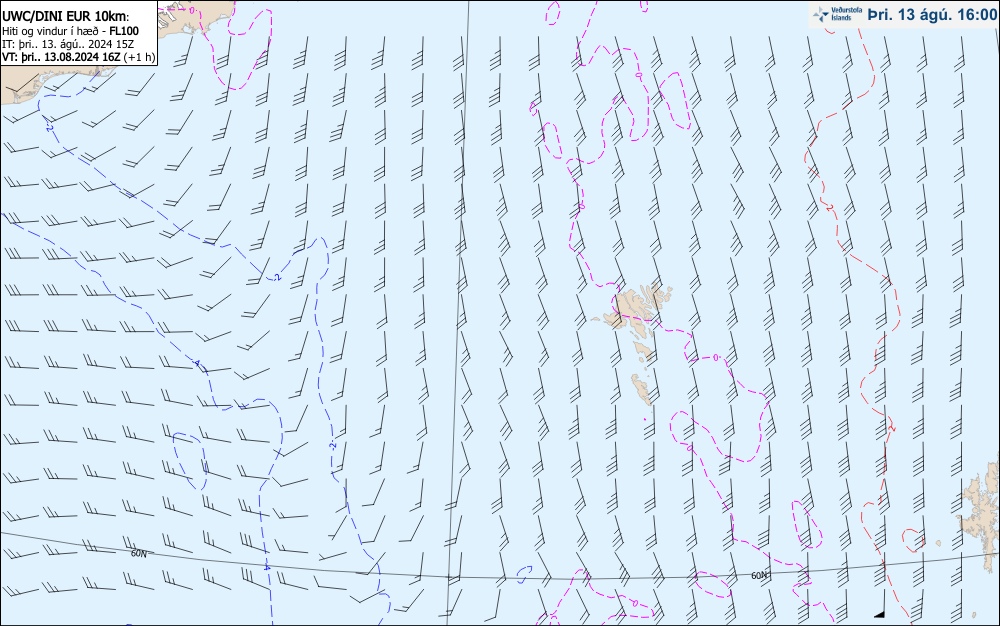Viewport: 1000px width, 626px height.
Task: Click the wind barb with solid black pennant
Action: [x=881, y=602]
